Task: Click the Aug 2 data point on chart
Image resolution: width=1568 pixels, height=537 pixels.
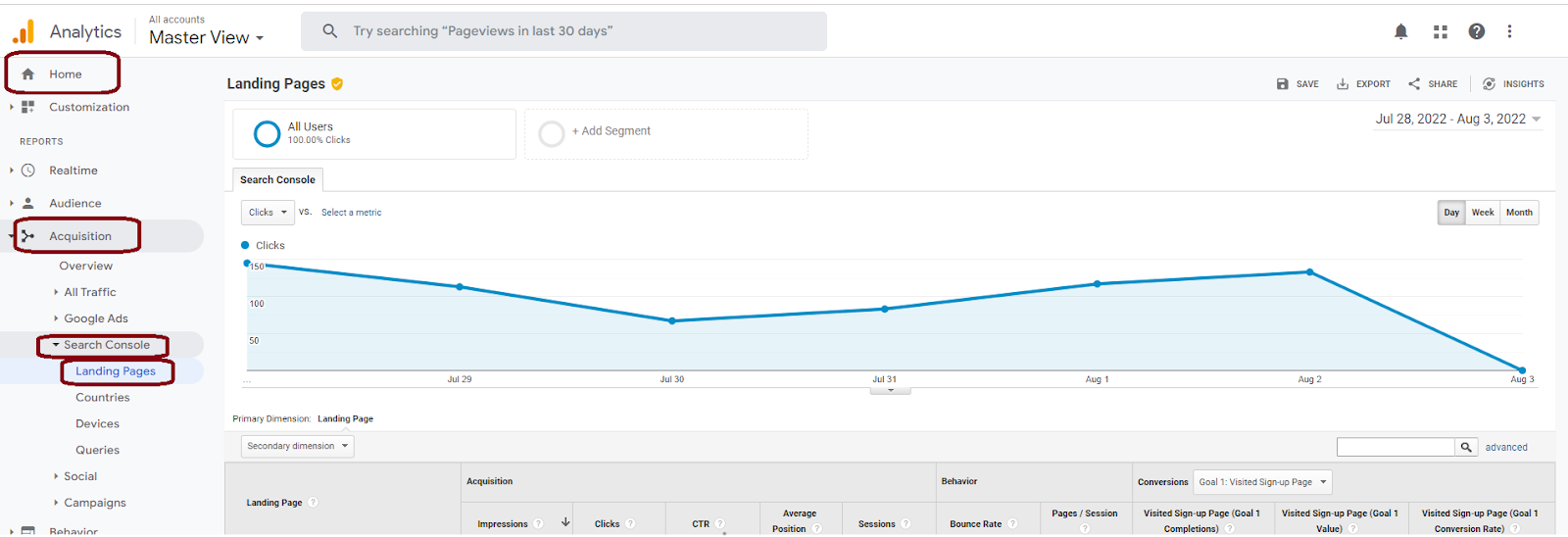Action: tap(1310, 272)
